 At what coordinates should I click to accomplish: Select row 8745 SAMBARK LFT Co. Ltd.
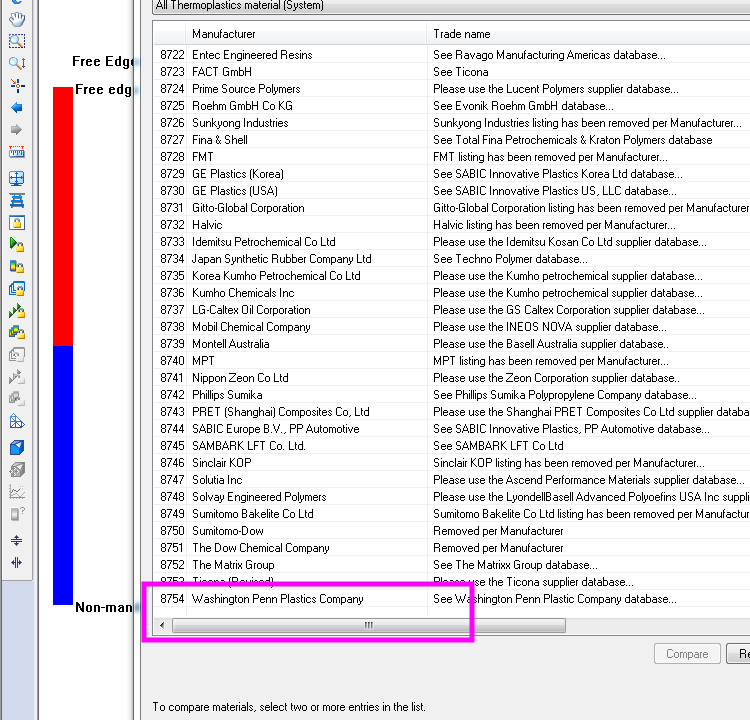(x=452, y=445)
